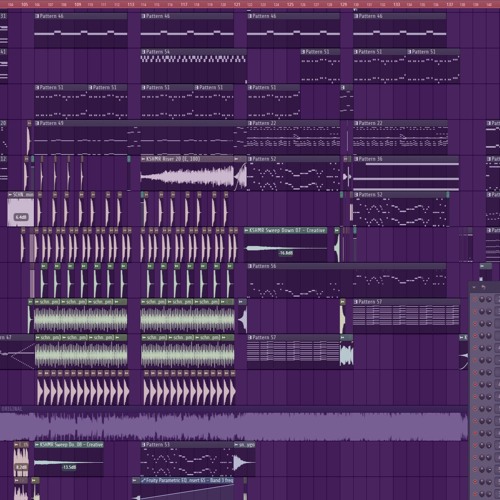The image size is (500, 500).
Task: Select the Pattern 46 clip above Pattern 54
Action: [187, 31]
